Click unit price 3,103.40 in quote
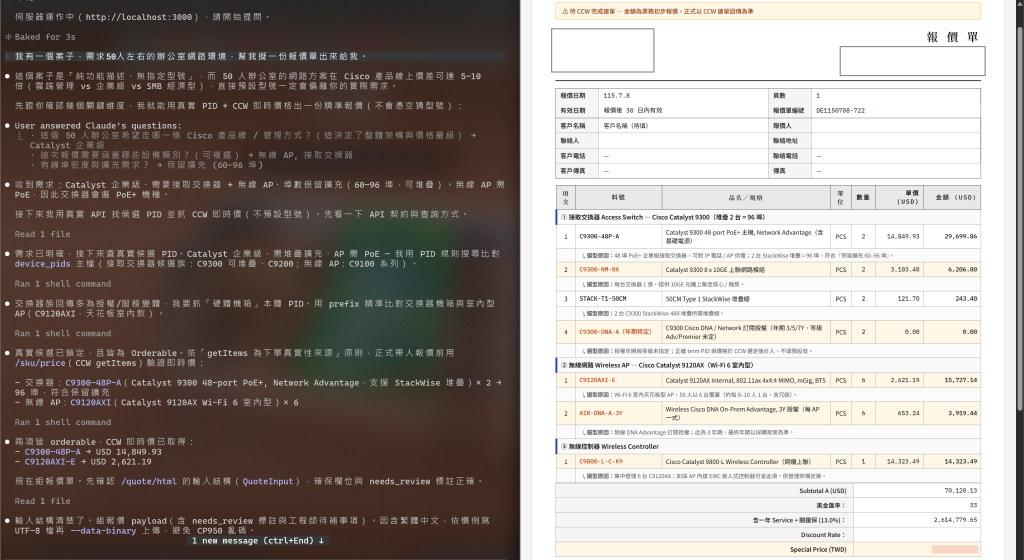The height and width of the screenshot is (560, 1024). point(904,269)
